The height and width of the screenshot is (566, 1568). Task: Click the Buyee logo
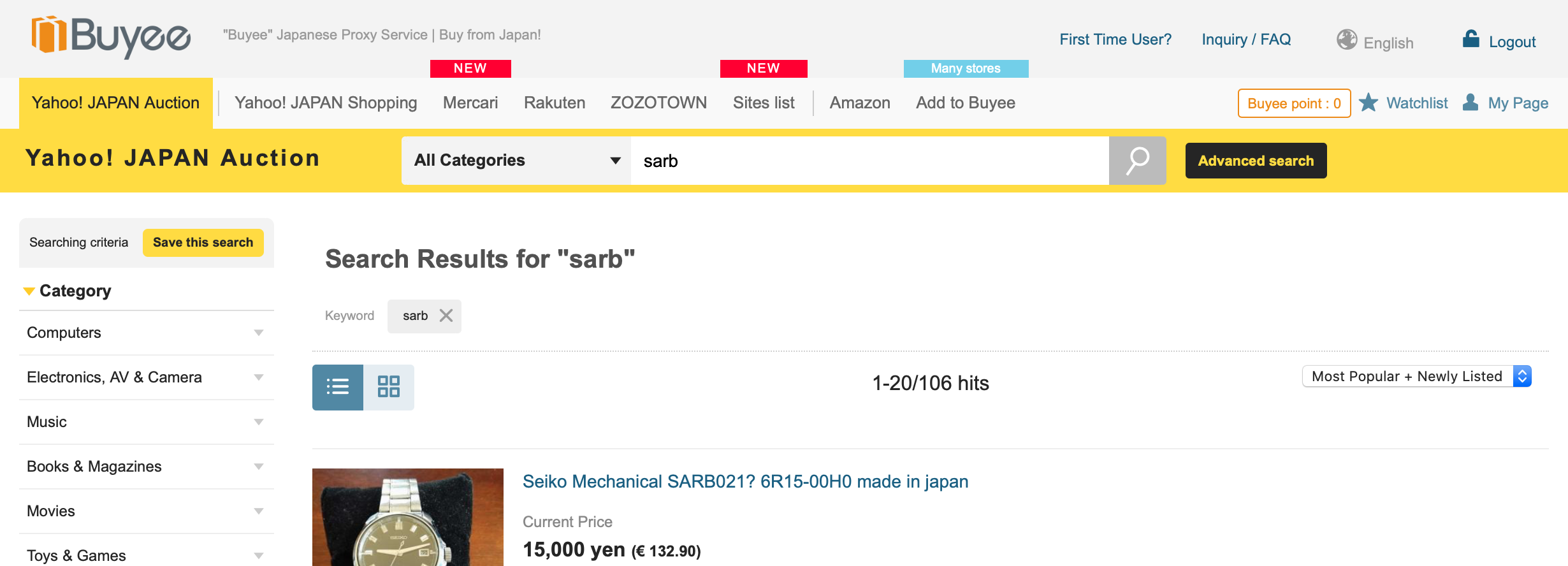111,36
